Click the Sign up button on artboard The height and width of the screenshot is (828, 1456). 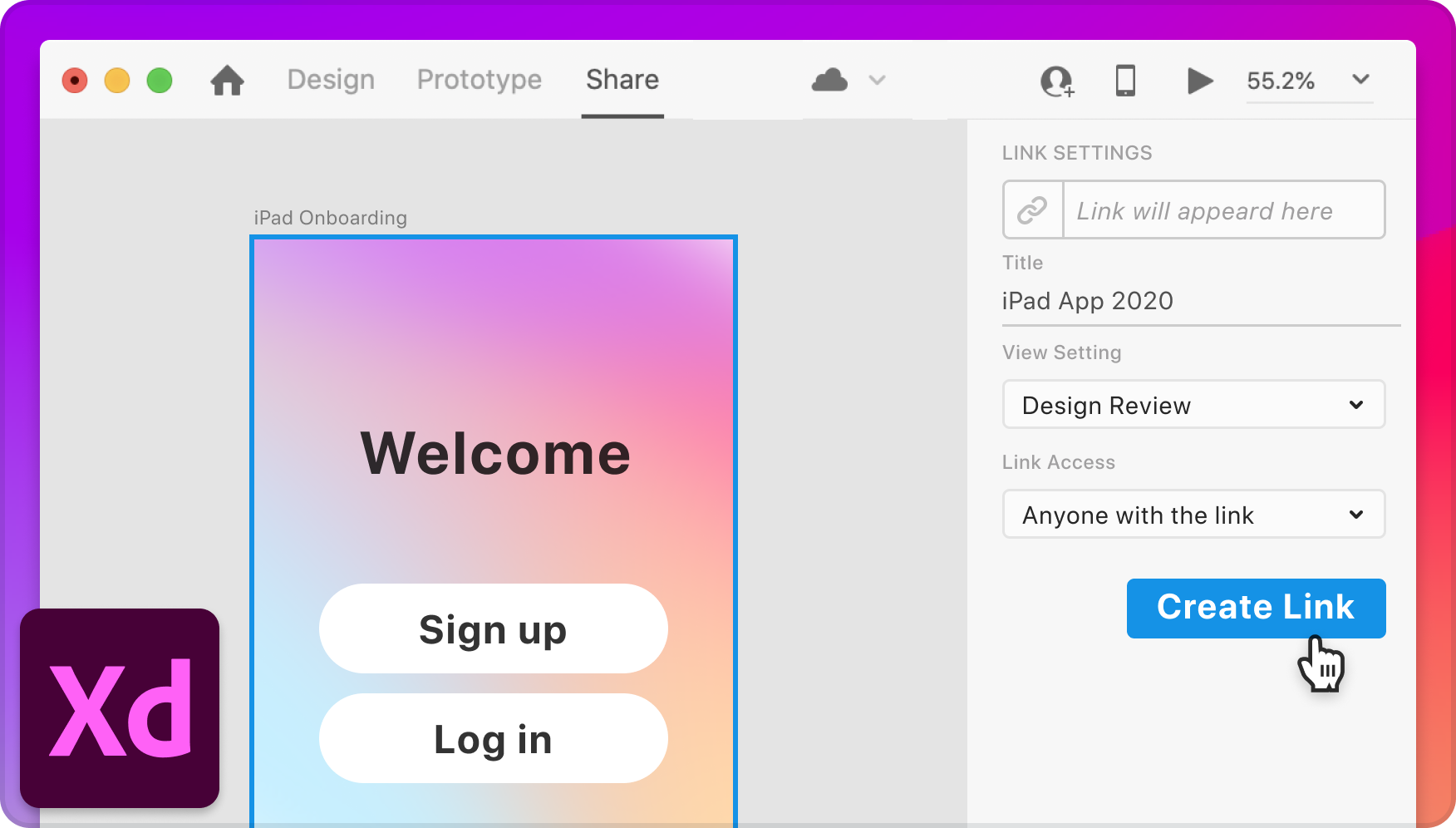(x=493, y=628)
